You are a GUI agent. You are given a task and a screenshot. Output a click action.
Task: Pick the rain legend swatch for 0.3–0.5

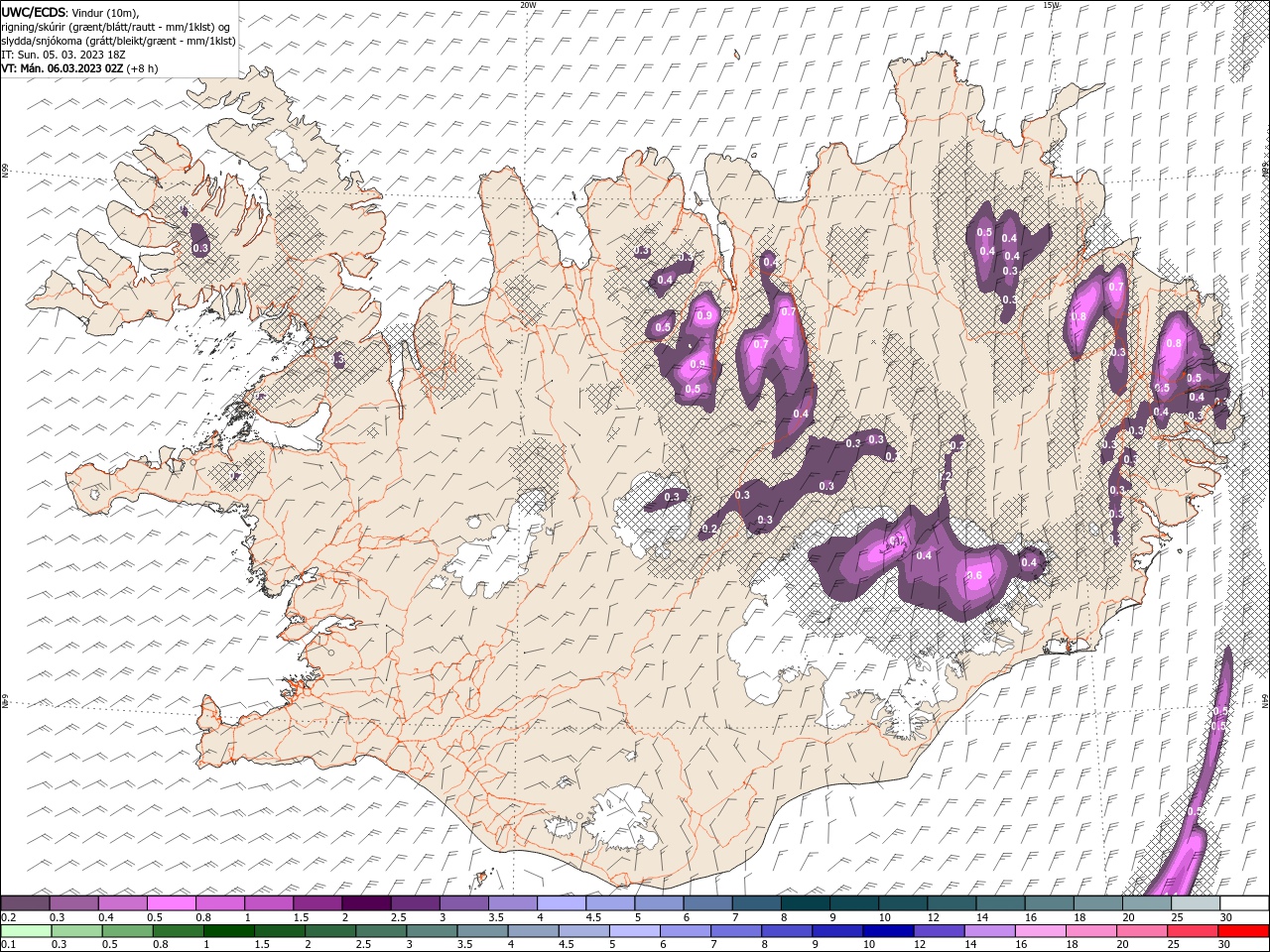[76, 930]
